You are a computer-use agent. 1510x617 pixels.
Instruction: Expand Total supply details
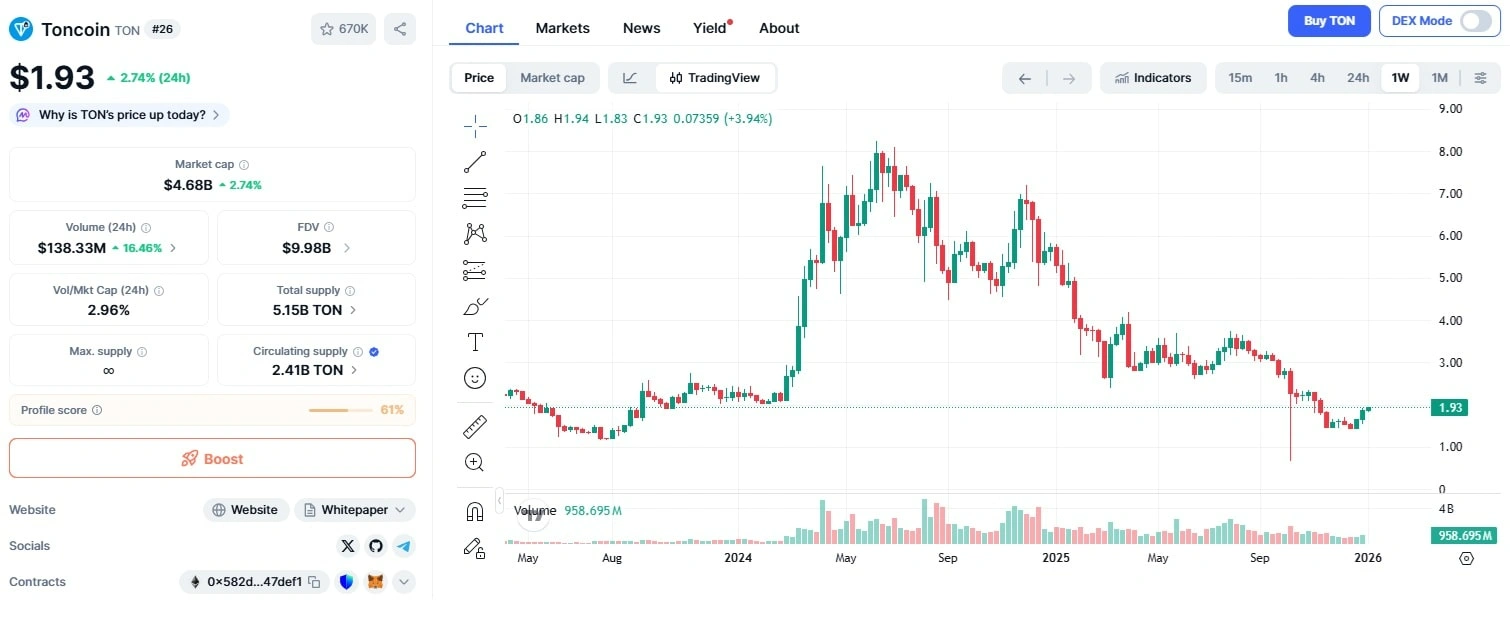point(353,310)
